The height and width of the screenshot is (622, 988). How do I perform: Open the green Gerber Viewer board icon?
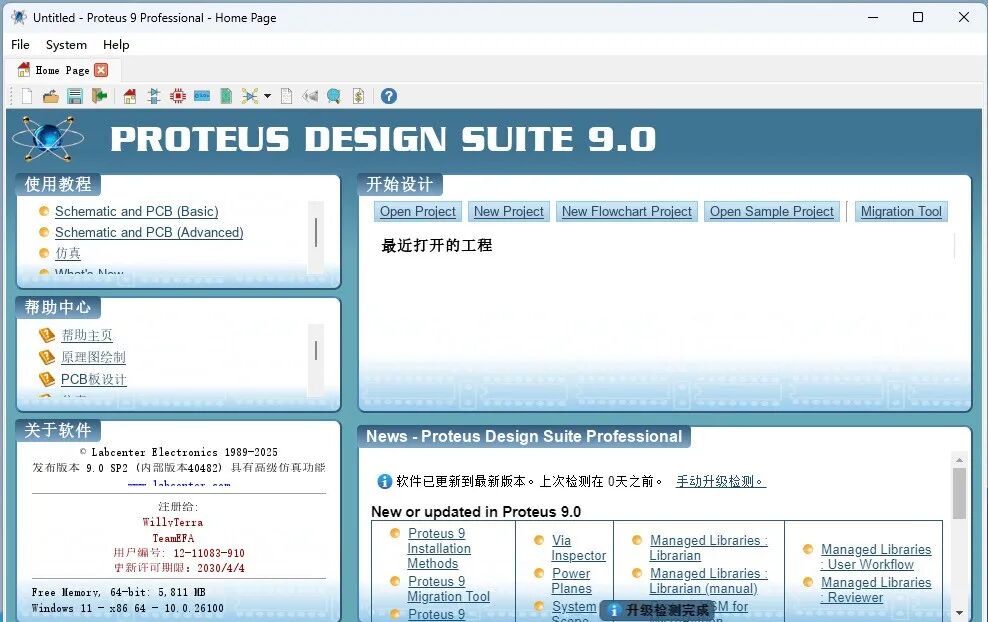tap(226, 96)
